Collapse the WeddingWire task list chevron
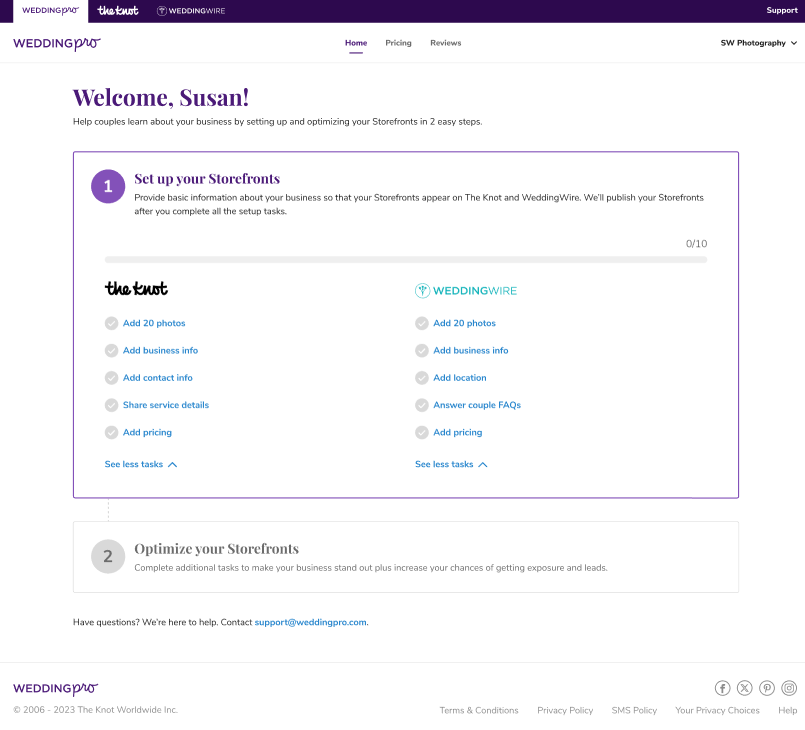Screen dimensions: 805x730 click(x=482, y=464)
